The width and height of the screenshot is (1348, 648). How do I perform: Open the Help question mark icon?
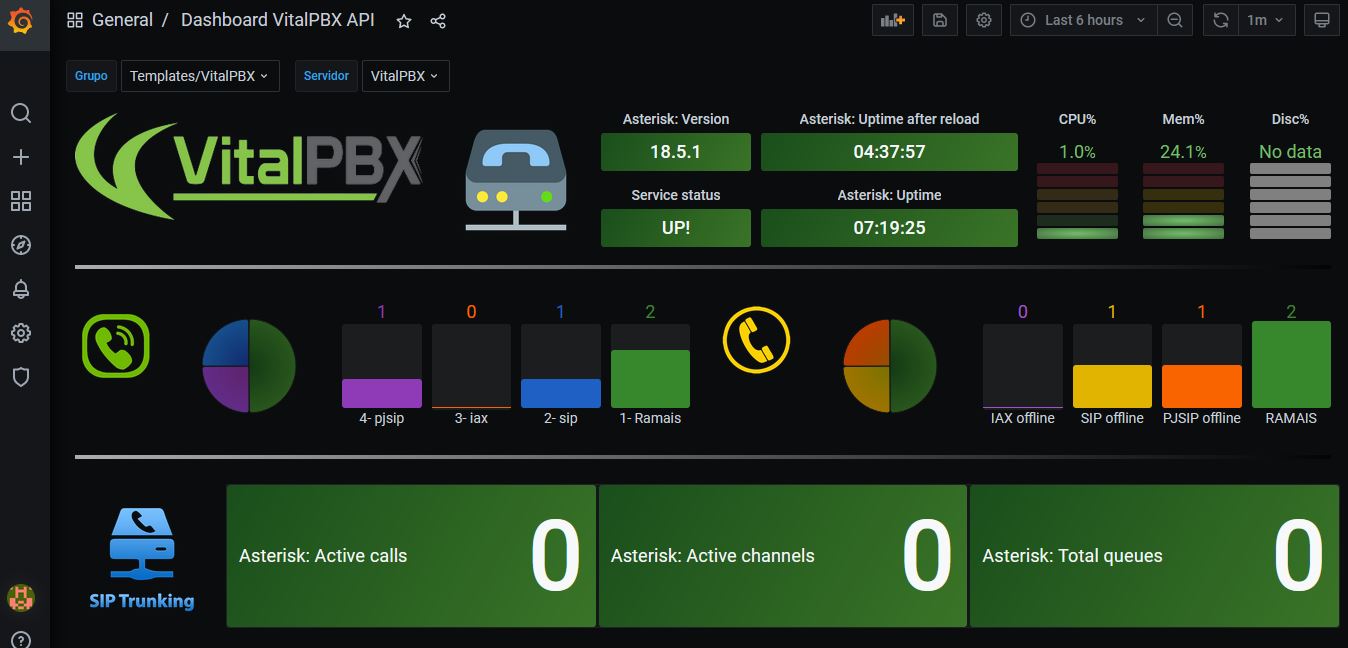point(21,640)
